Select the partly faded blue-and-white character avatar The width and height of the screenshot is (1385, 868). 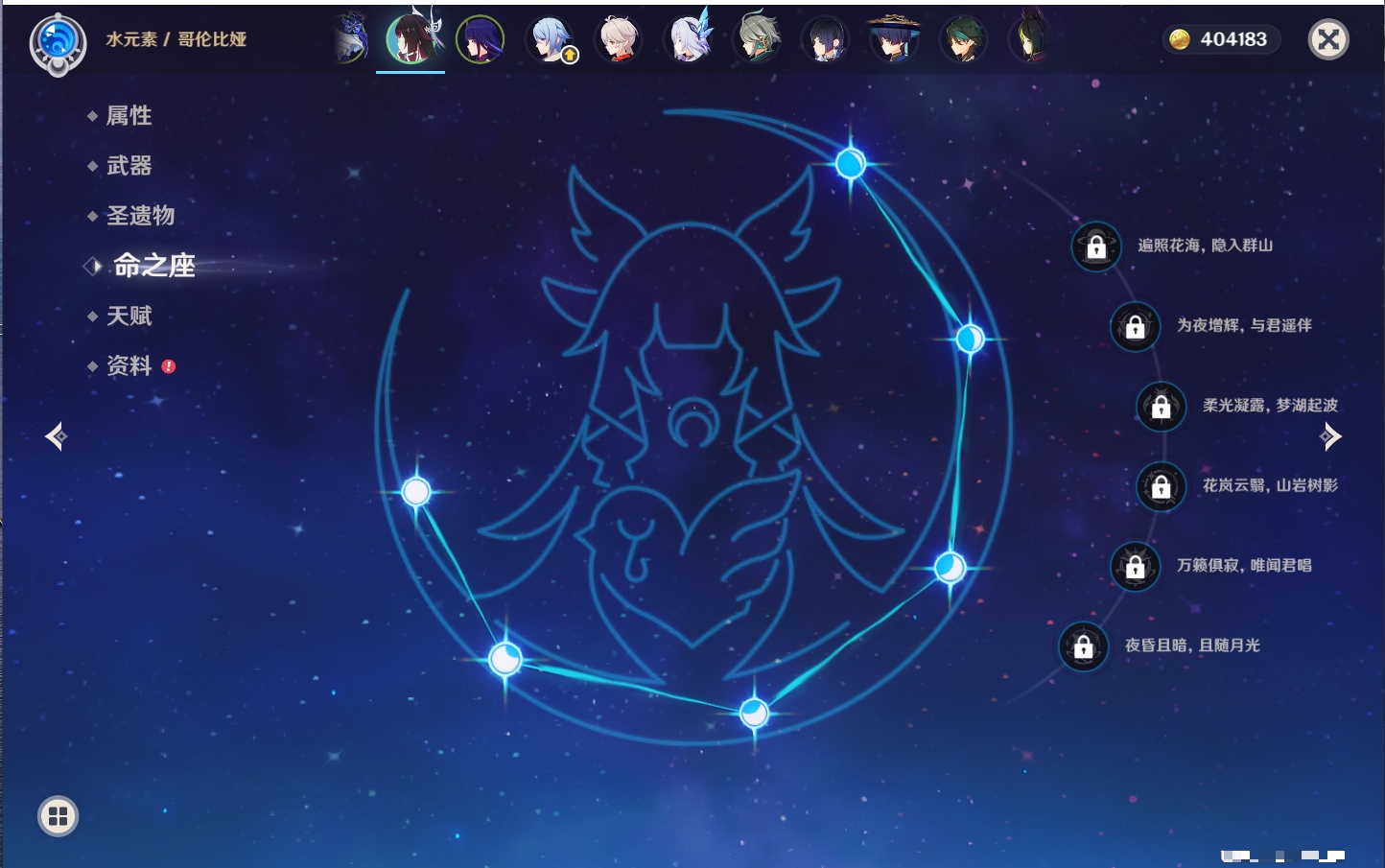tap(351, 38)
